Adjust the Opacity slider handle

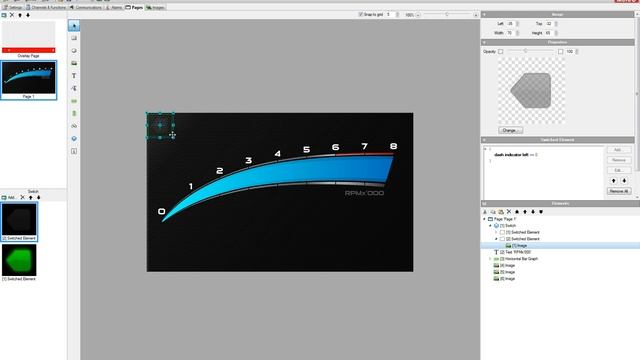click(525, 51)
